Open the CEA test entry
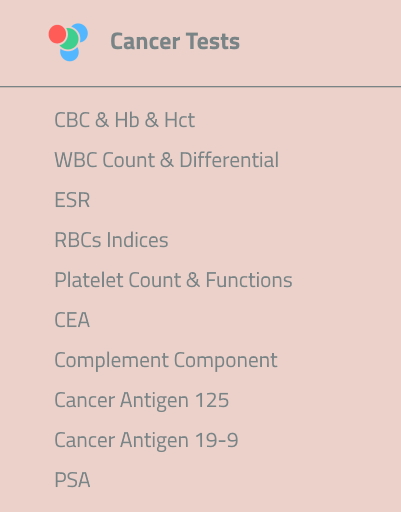 click(72, 320)
